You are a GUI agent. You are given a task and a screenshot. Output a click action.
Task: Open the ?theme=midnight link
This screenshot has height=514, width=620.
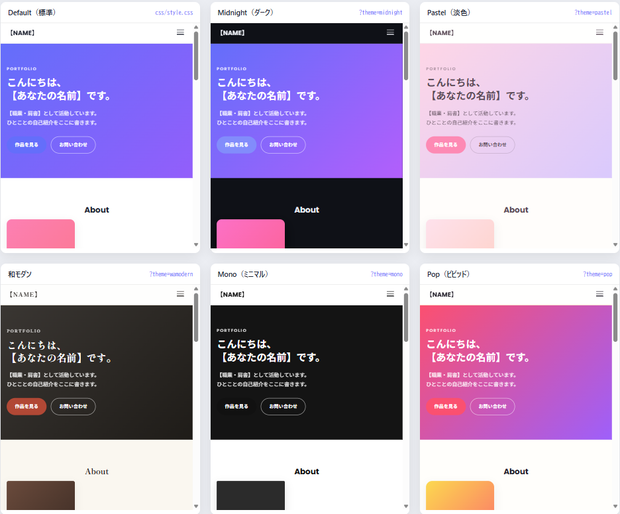point(380,13)
